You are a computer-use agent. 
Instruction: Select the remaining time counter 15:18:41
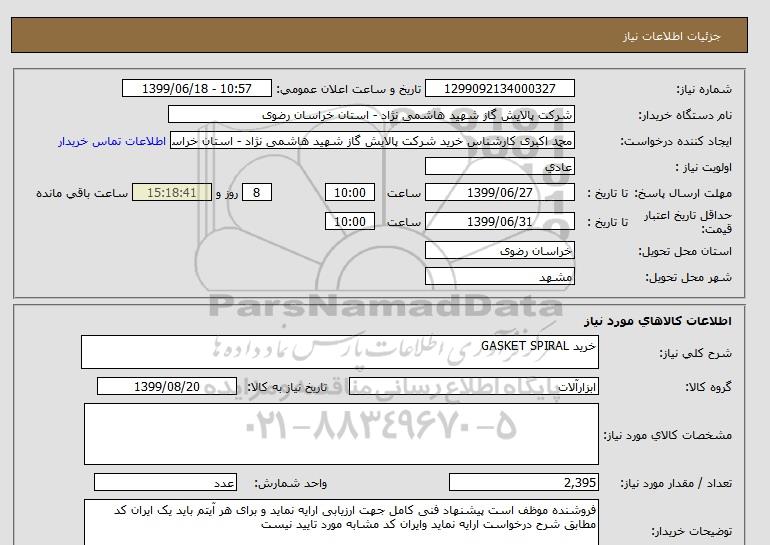coord(172,192)
